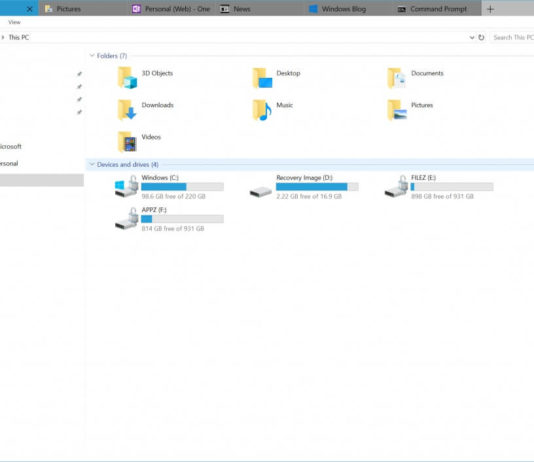Image resolution: width=534 pixels, height=462 pixels.
Task: Open the Pictures folder icon in Folders
Action: point(397,110)
